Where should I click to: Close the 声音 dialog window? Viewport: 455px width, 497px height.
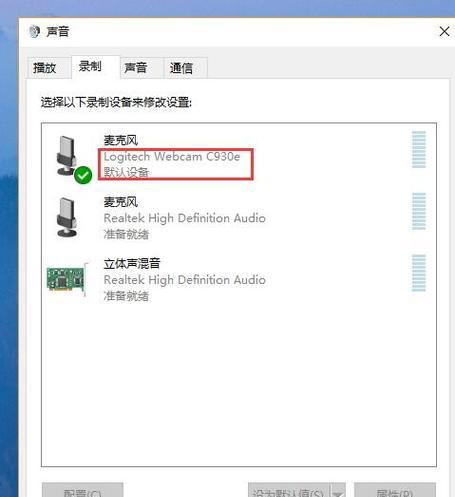(x=444, y=32)
